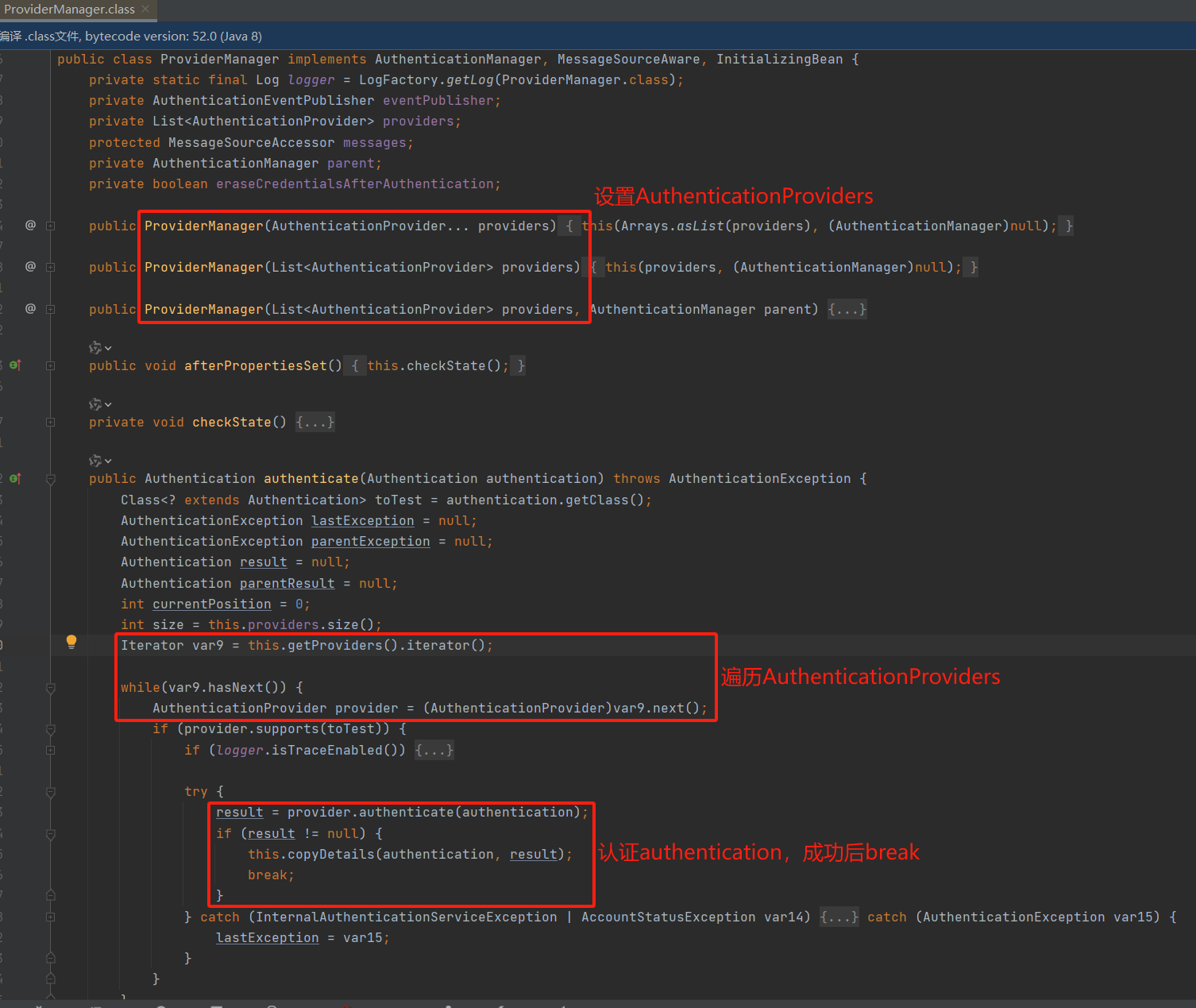Expand folded placeholder after AccountStatusException catch
1196x1008 pixels.
point(839,917)
